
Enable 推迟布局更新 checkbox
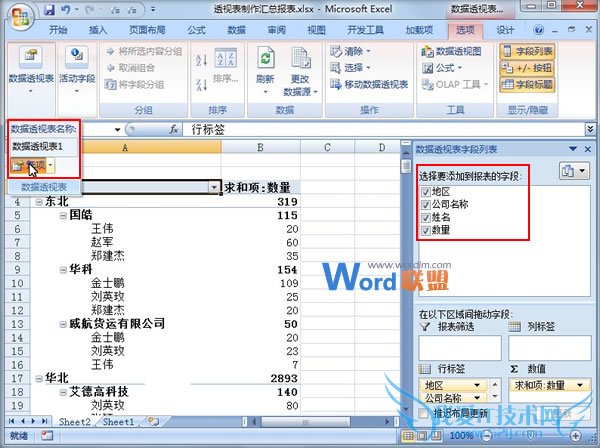click(x=423, y=413)
